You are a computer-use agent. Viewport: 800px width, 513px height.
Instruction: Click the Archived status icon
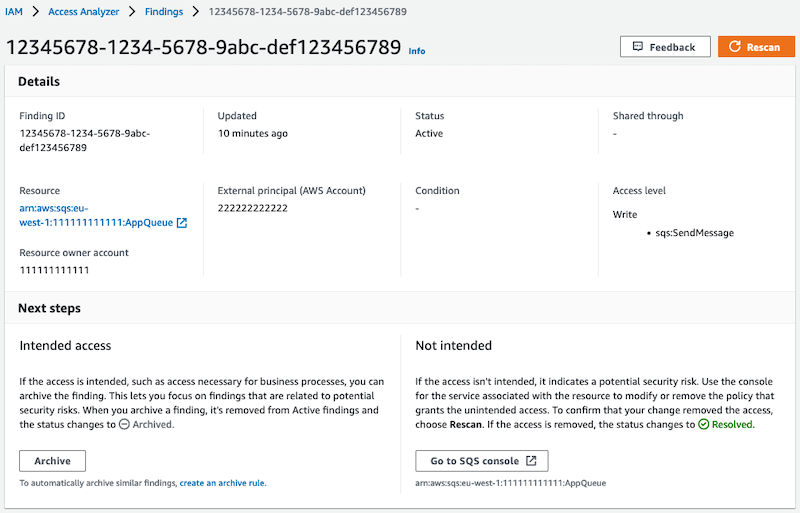coord(124,424)
